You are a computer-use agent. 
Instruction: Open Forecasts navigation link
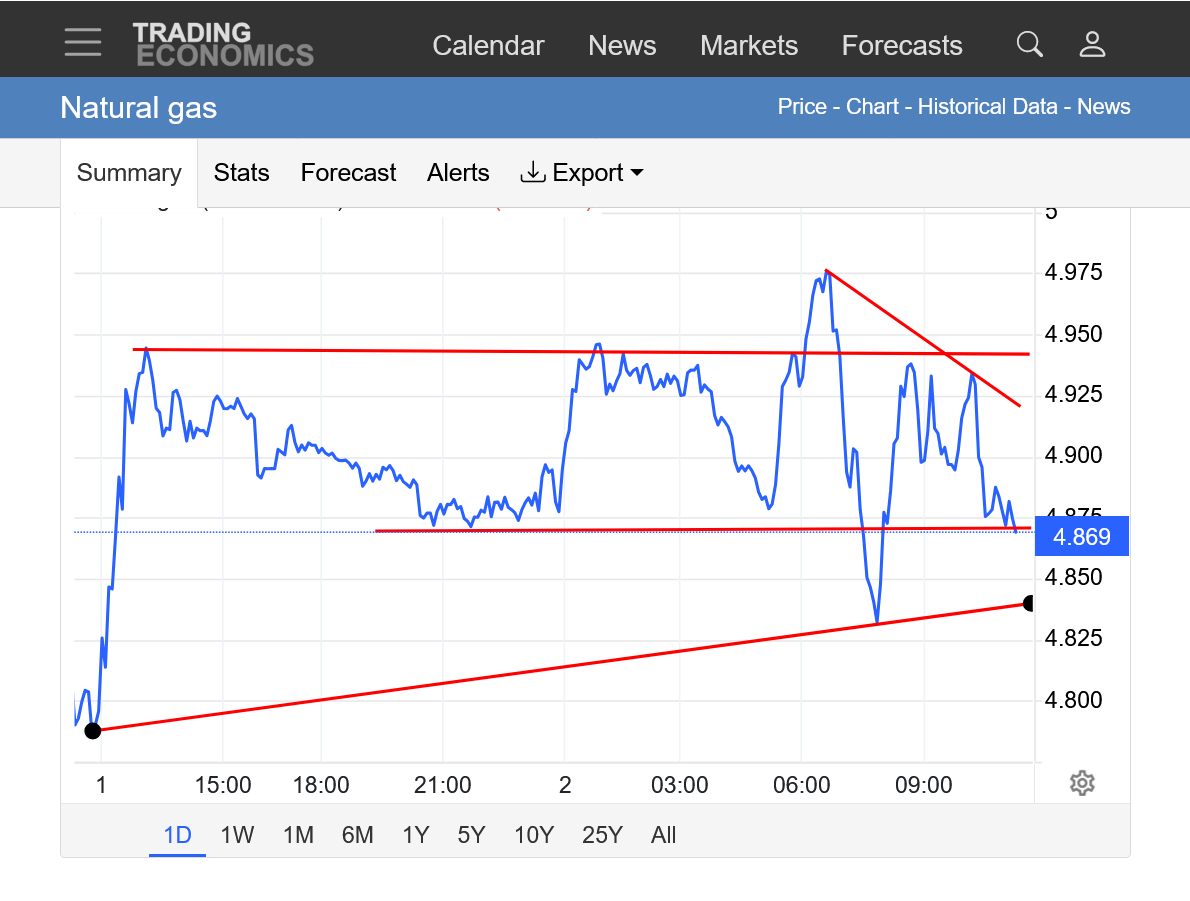point(902,46)
